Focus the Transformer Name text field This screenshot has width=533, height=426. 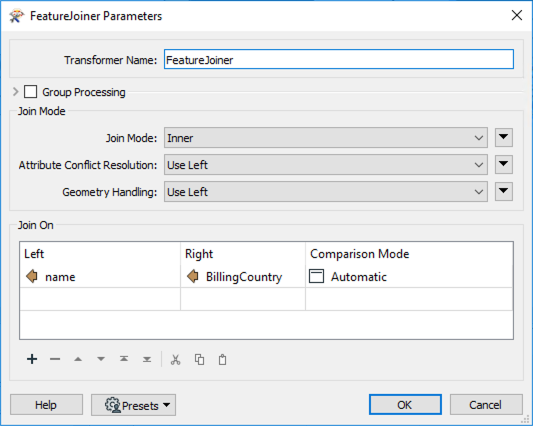339,59
